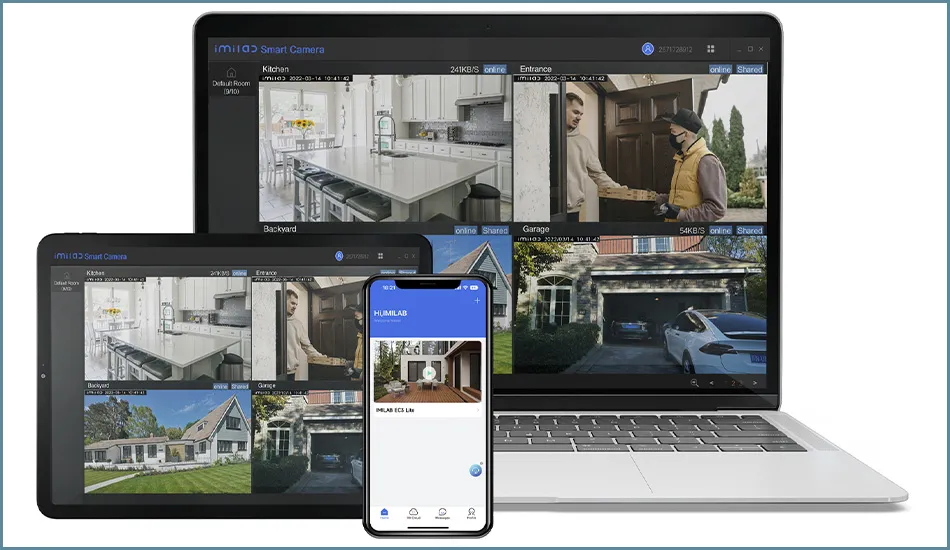Screen dimensions: 950x550
Task: Click the Default Room home icon on tablet
Action: pos(68,274)
